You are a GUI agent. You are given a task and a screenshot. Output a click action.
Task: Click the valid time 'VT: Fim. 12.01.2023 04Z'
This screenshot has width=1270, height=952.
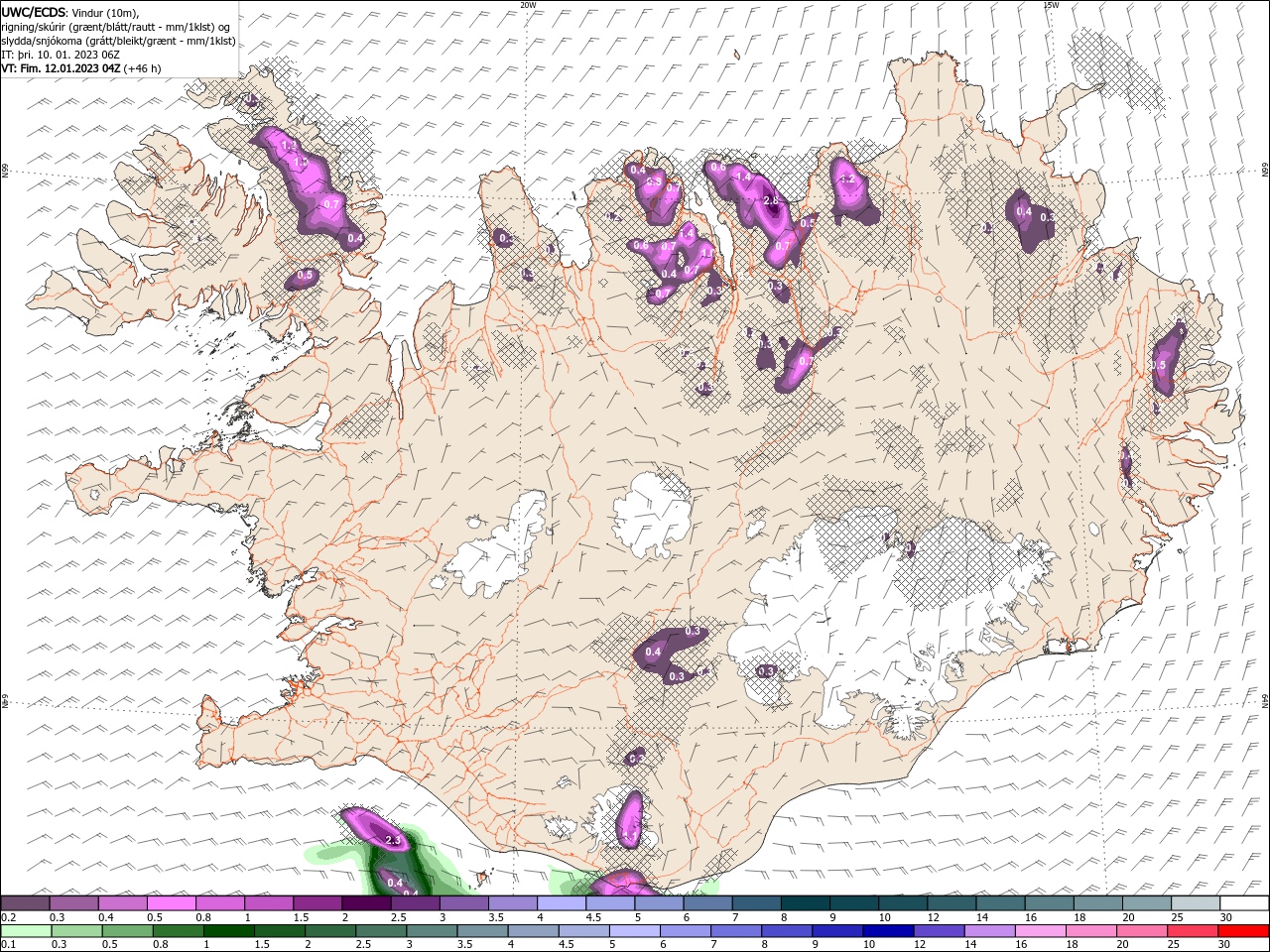62,68
